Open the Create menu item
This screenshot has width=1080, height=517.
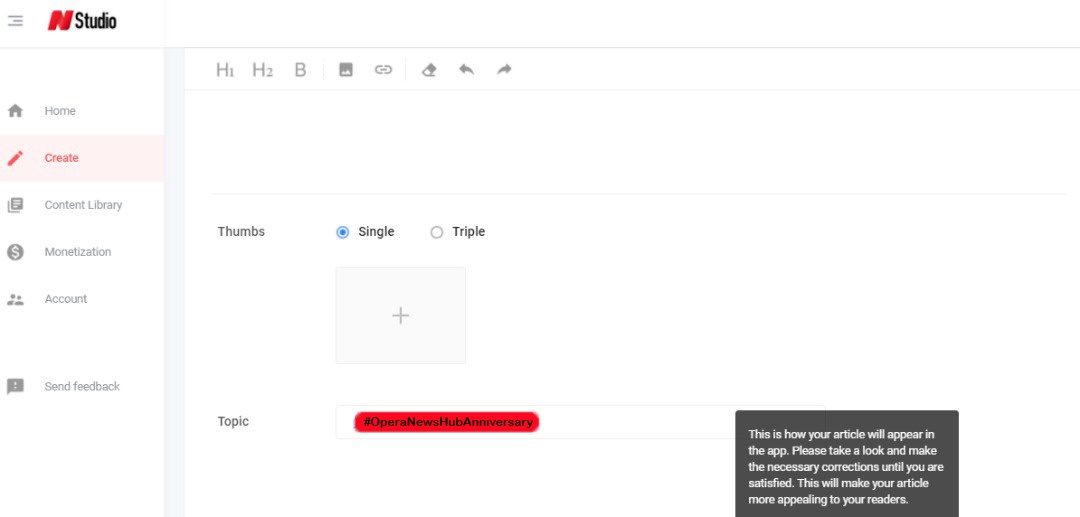point(82,158)
